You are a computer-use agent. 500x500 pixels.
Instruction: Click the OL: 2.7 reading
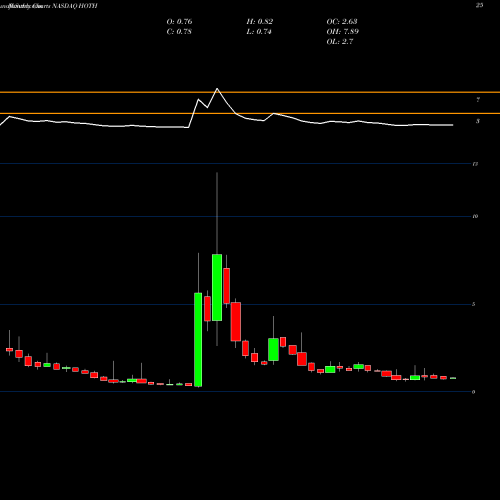point(340,42)
